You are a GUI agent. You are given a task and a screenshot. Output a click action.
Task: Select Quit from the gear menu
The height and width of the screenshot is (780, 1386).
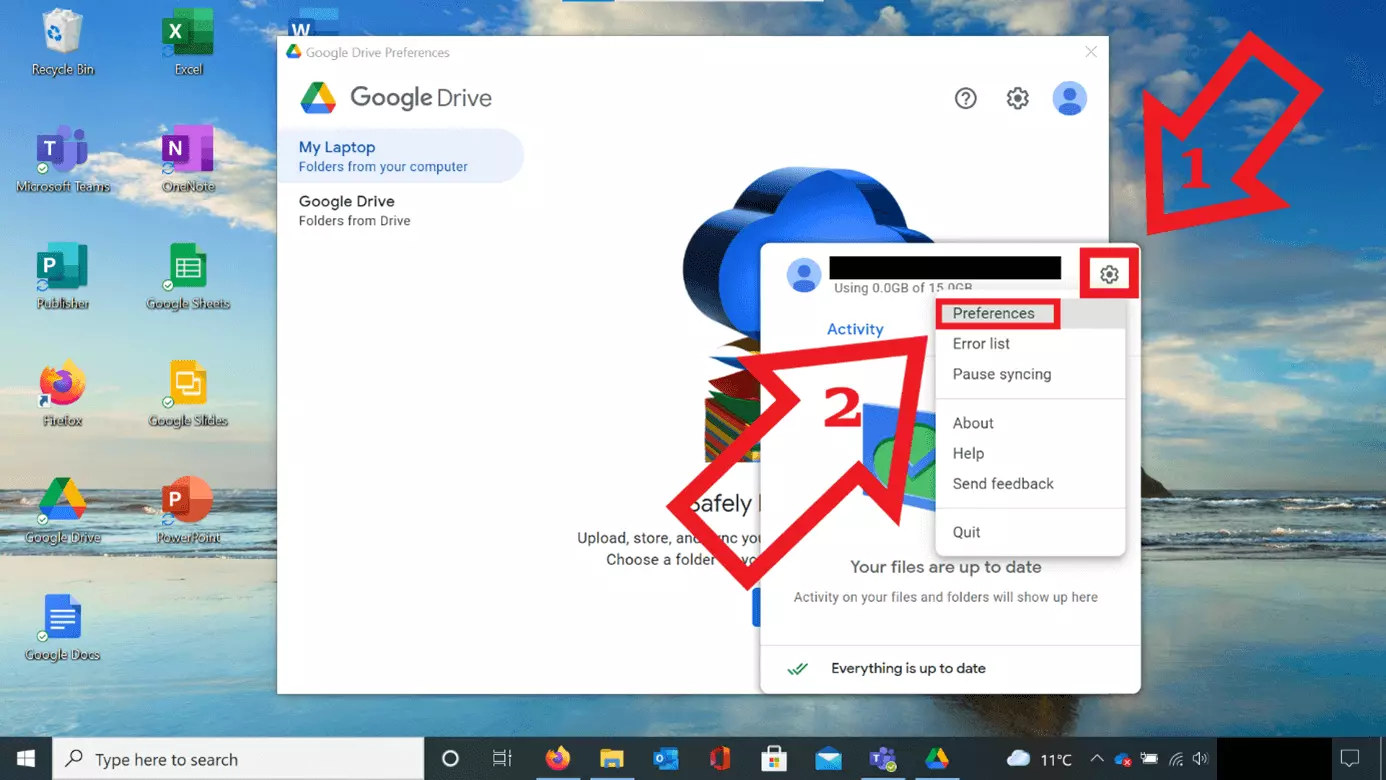[1030, 532]
